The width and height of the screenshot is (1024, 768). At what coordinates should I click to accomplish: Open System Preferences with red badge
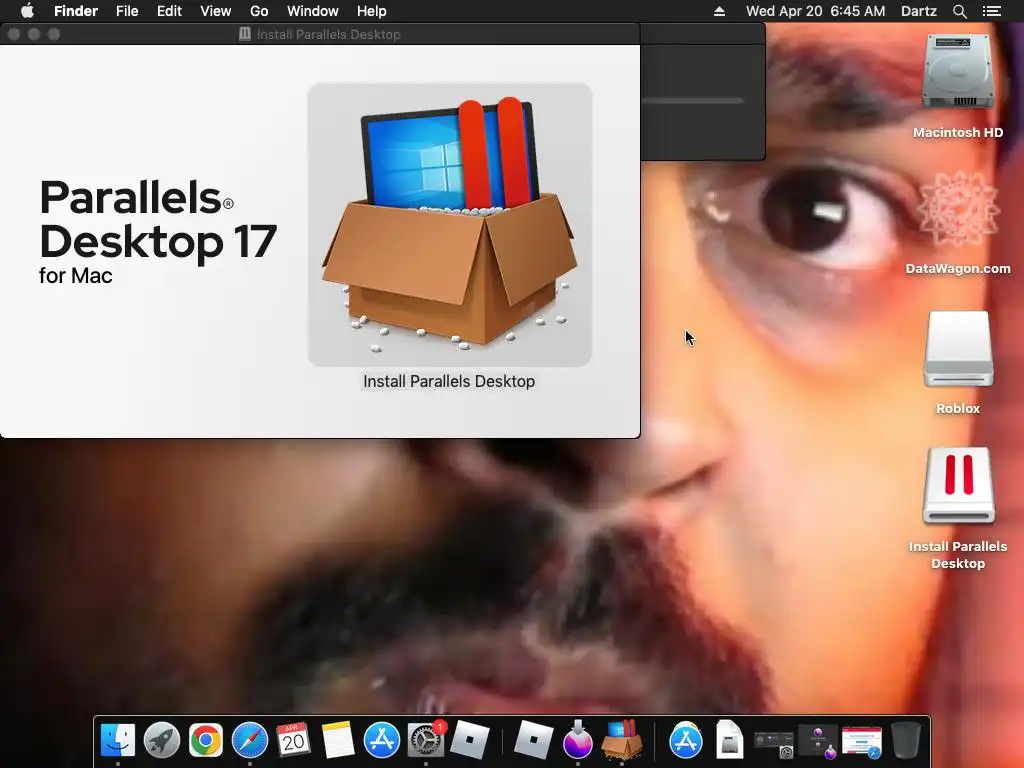pyautogui.click(x=426, y=741)
